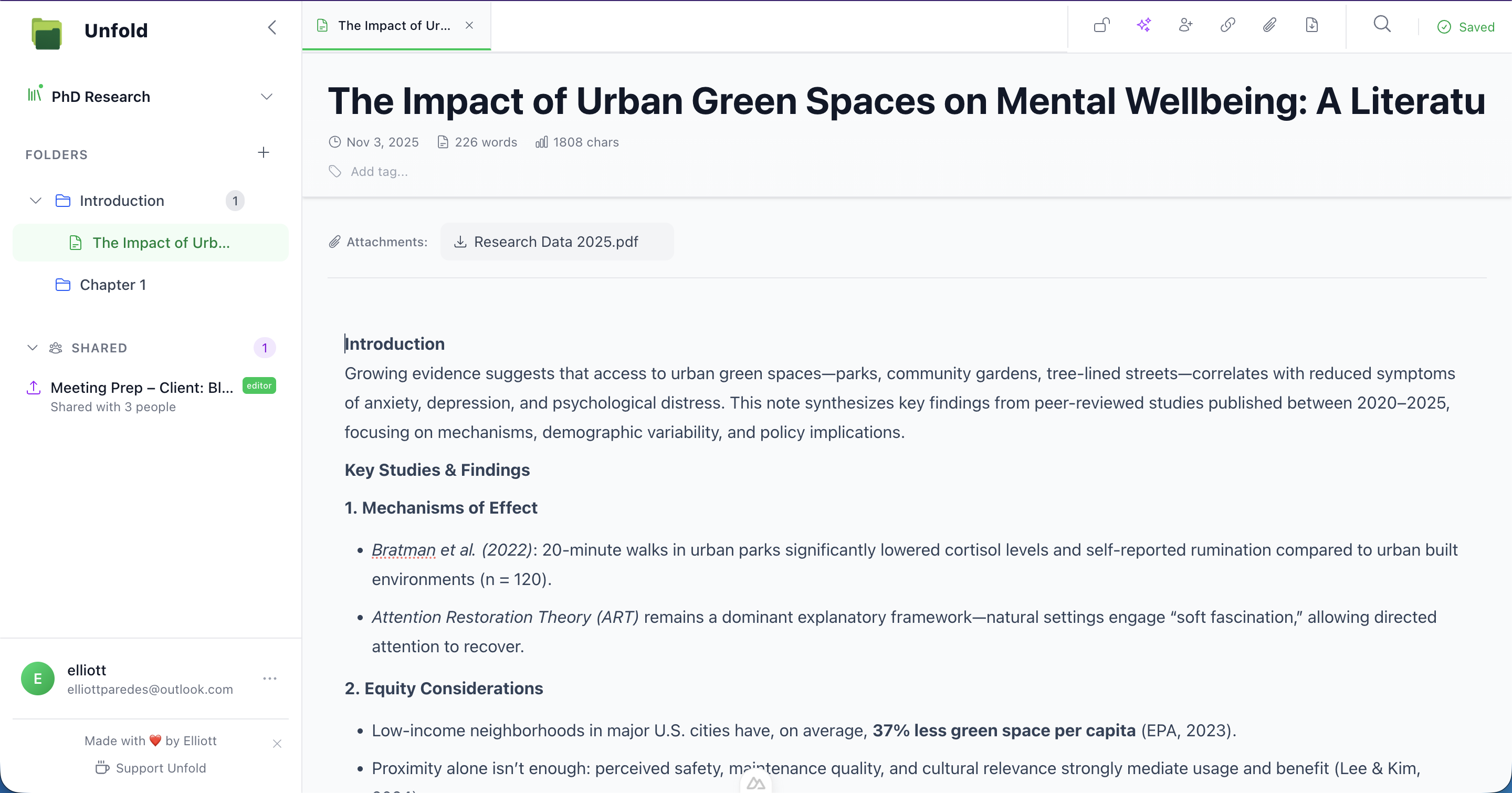The image size is (1512, 793).
Task: Open the Chapter 1 folder
Action: tap(113, 285)
